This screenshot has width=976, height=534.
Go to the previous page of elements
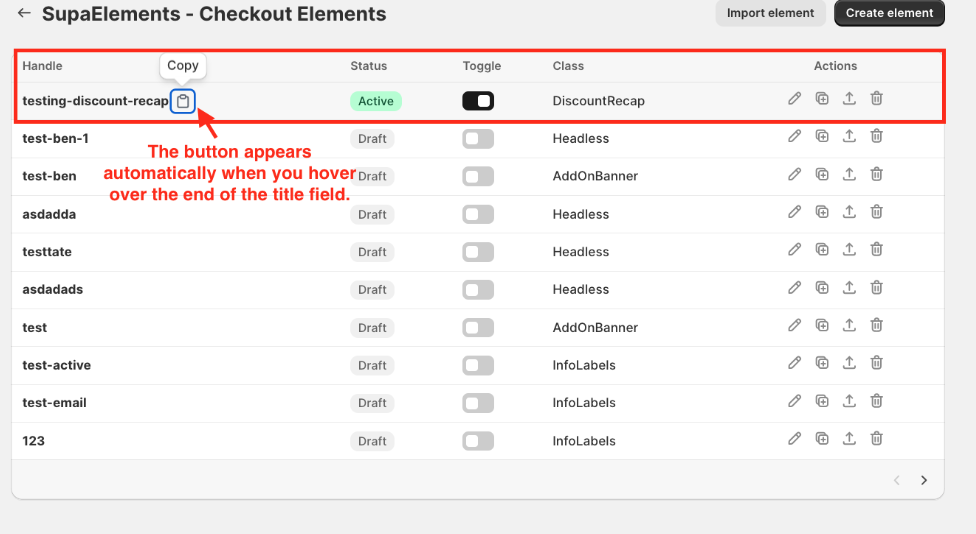pyautogui.click(x=897, y=481)
